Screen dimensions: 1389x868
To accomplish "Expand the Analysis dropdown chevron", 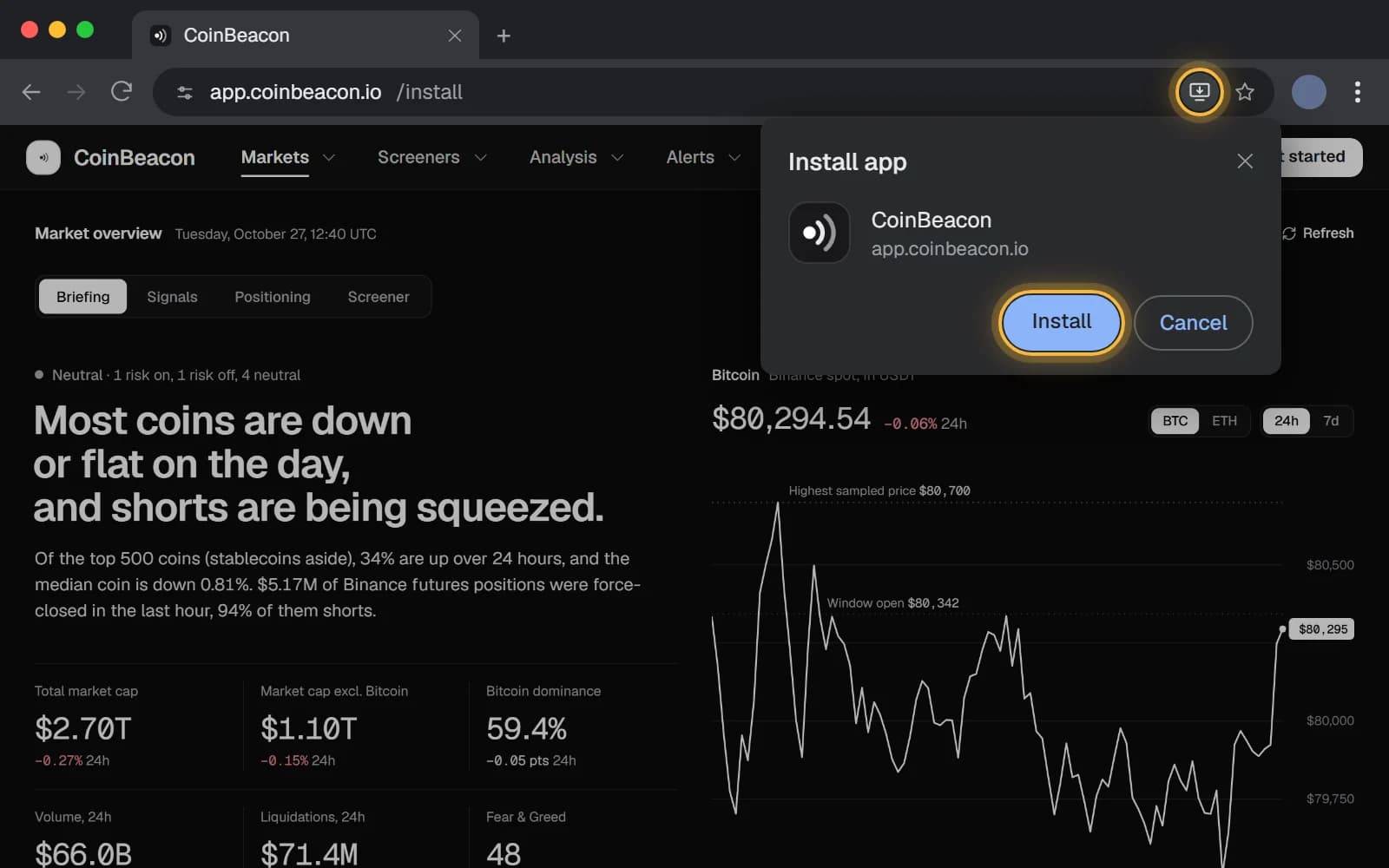I will tap(617, 158).
